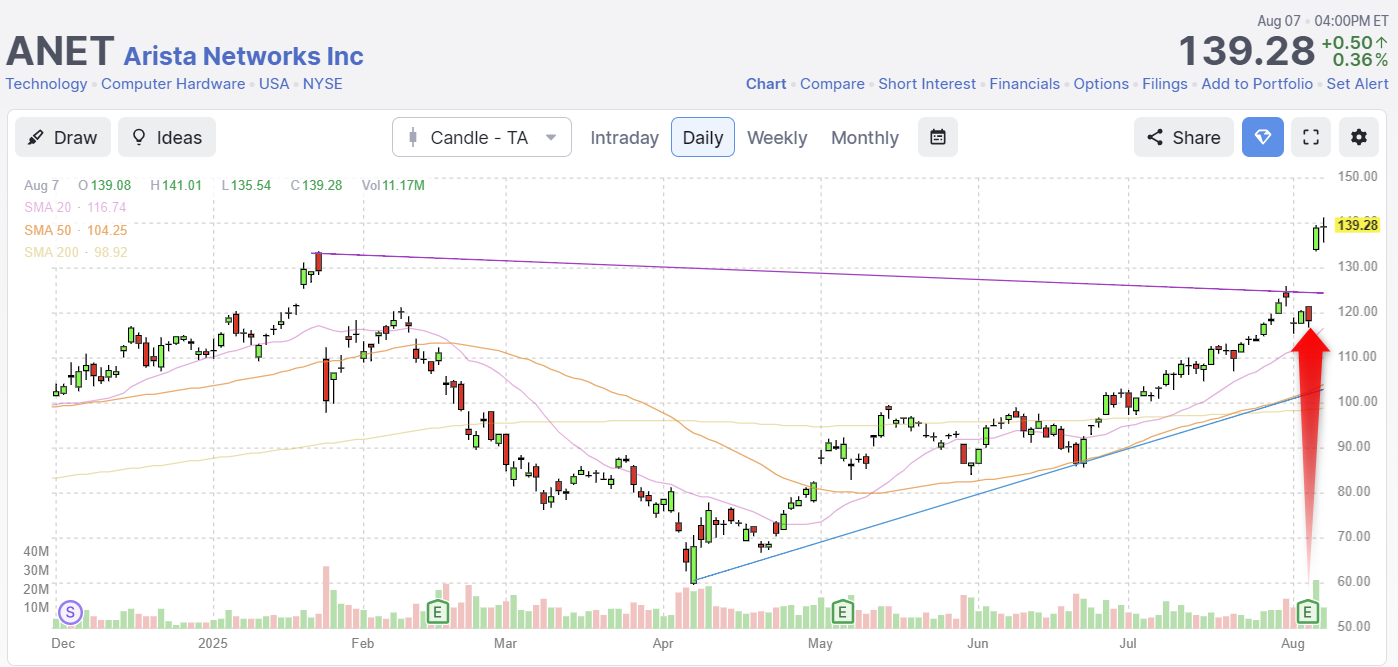Open the NYSE exchange link
This screenshot has width=1398, height=667.
[323, 84]
